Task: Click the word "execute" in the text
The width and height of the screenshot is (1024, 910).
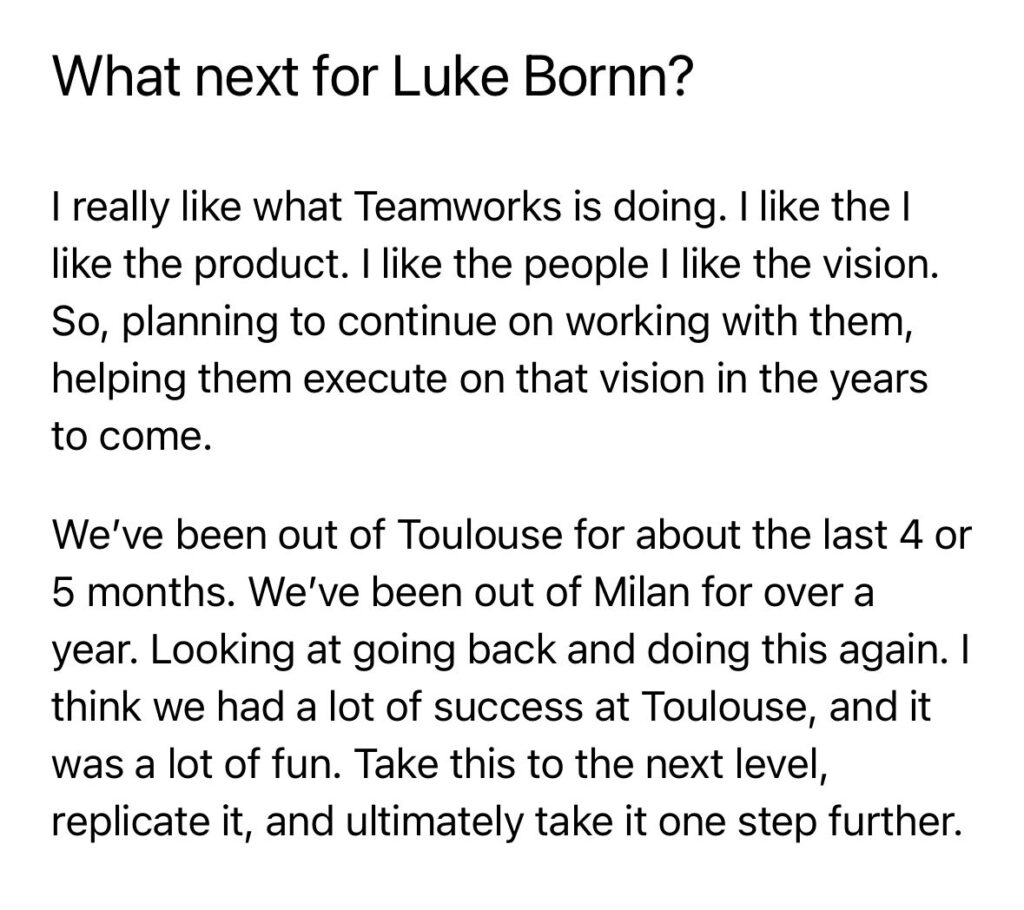Action: (x=328, y=379)
